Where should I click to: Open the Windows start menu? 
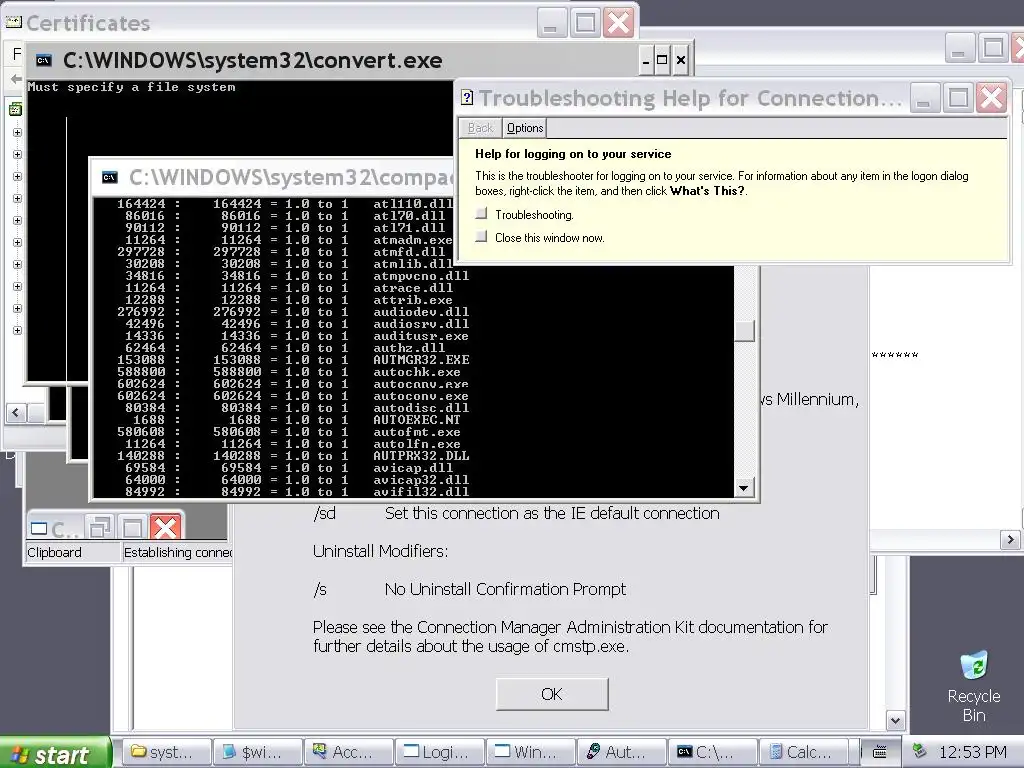point(56,753)
